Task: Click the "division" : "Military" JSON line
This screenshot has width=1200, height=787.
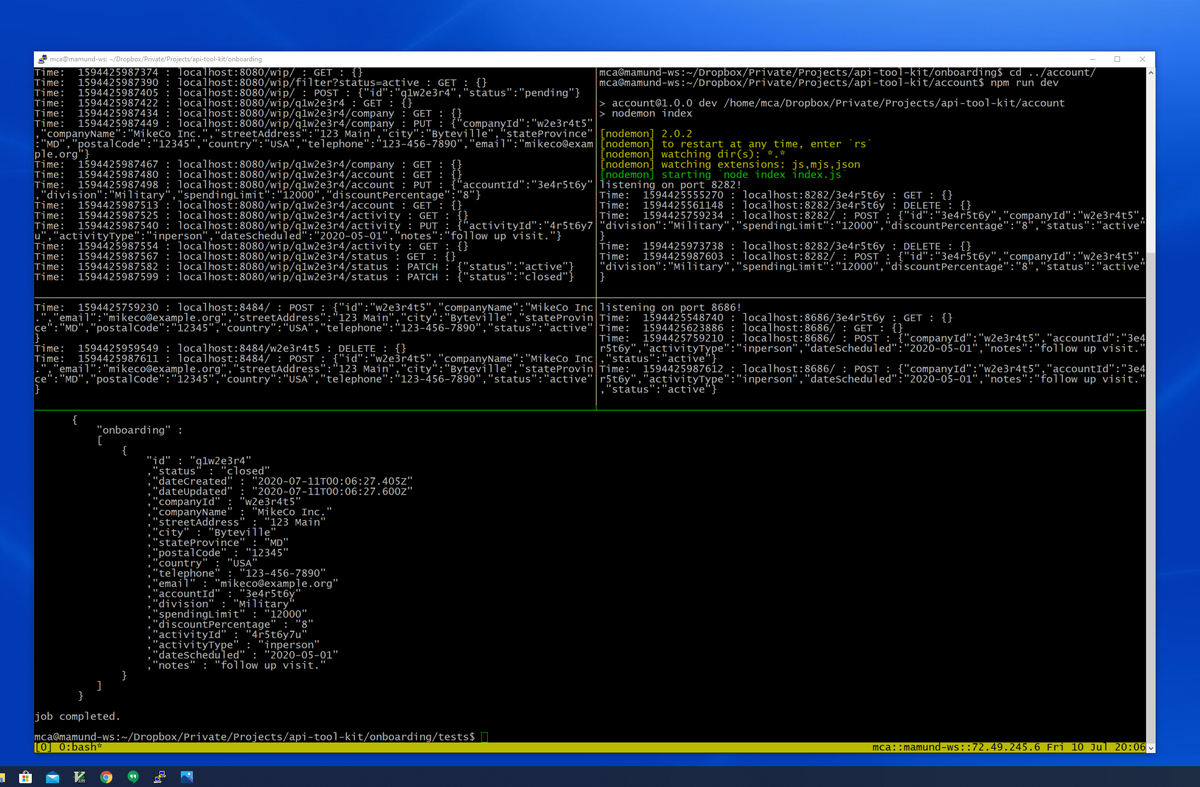Action: coord(219,603)
